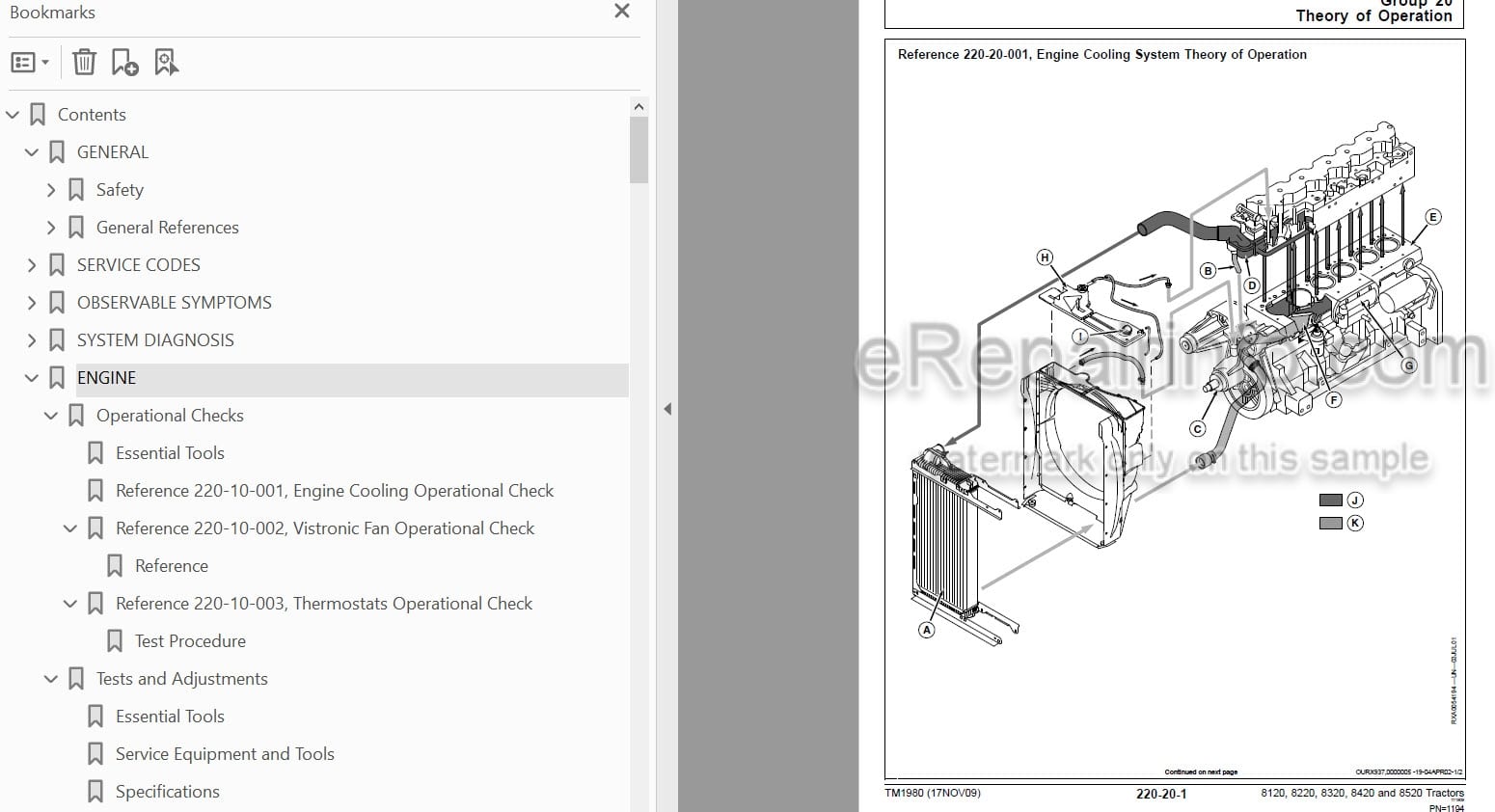Click page number text '220-20-1'

[x=1161, y=795]
